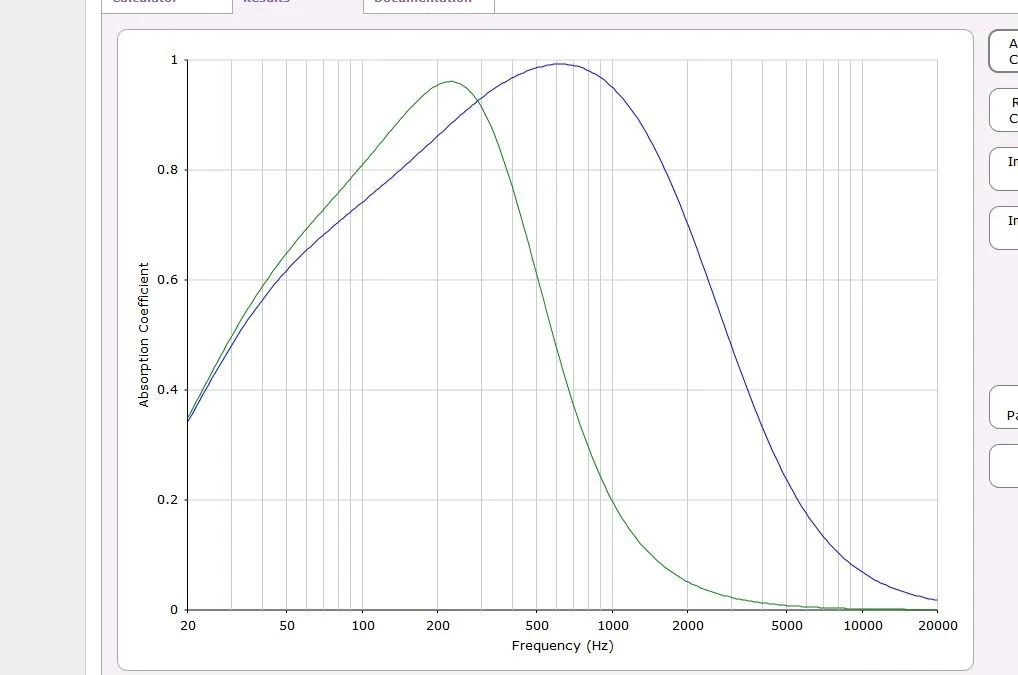Select the clipped button labeled 'R C'

click(x=1004, y=110)
